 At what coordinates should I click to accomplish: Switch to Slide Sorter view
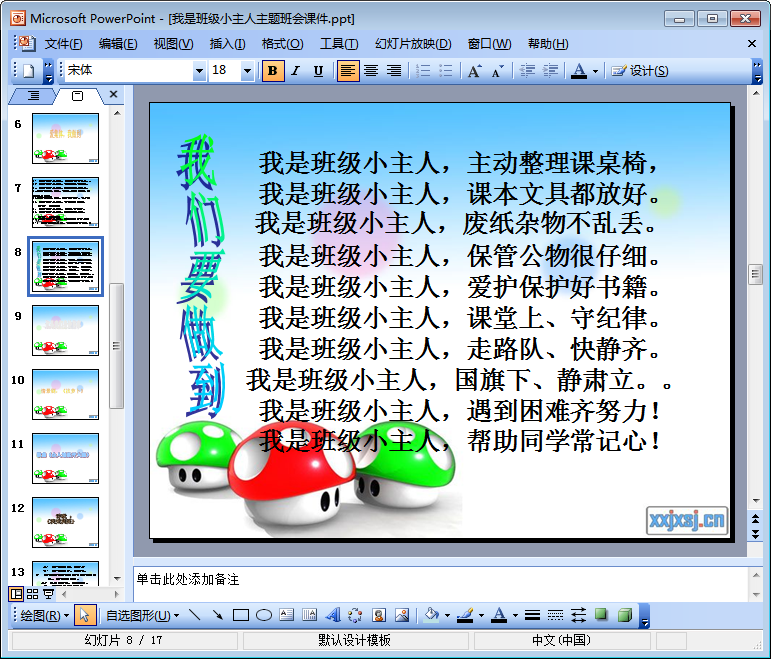pos(32,594)
